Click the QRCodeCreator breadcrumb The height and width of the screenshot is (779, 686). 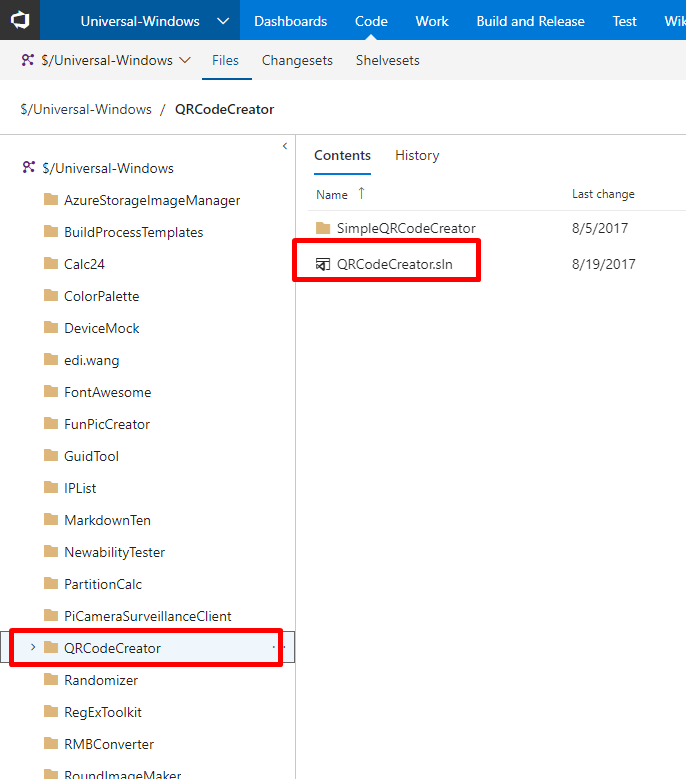click(225, 109)
